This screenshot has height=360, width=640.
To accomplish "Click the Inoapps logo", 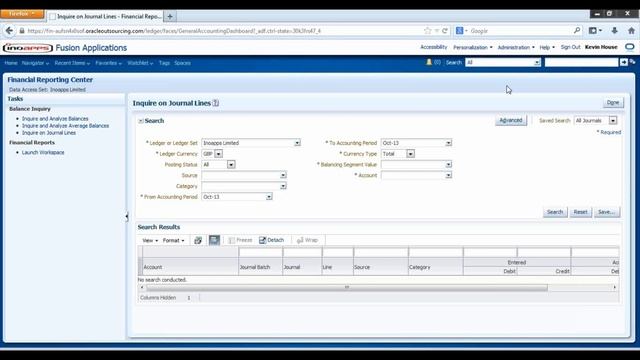I will (28, 48).
